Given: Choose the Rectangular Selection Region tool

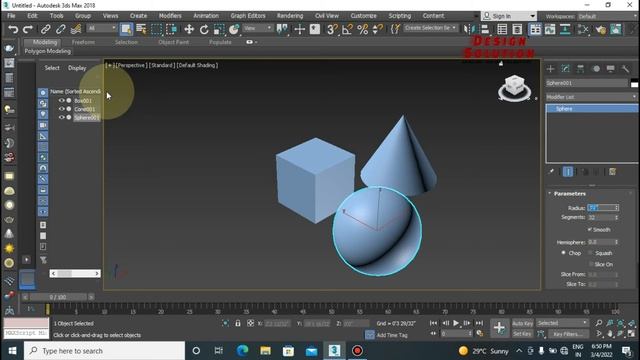Looking at the screenshot, I should pyautogui.click(x=156, y=29).
